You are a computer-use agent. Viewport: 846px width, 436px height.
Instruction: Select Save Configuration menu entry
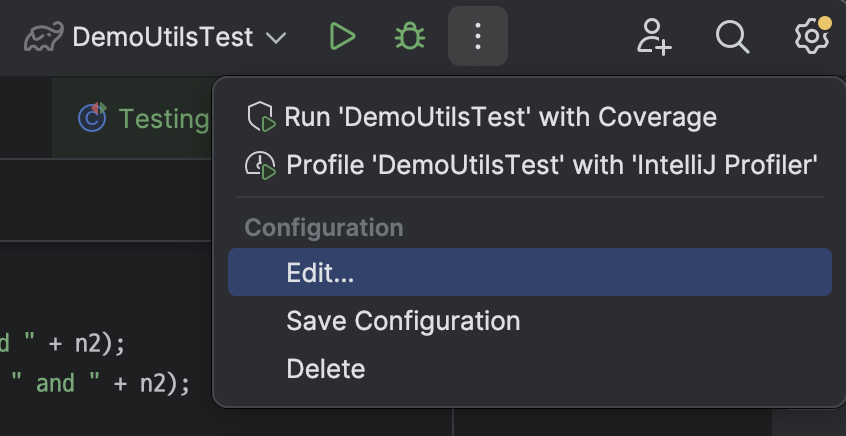click(403, 321)
